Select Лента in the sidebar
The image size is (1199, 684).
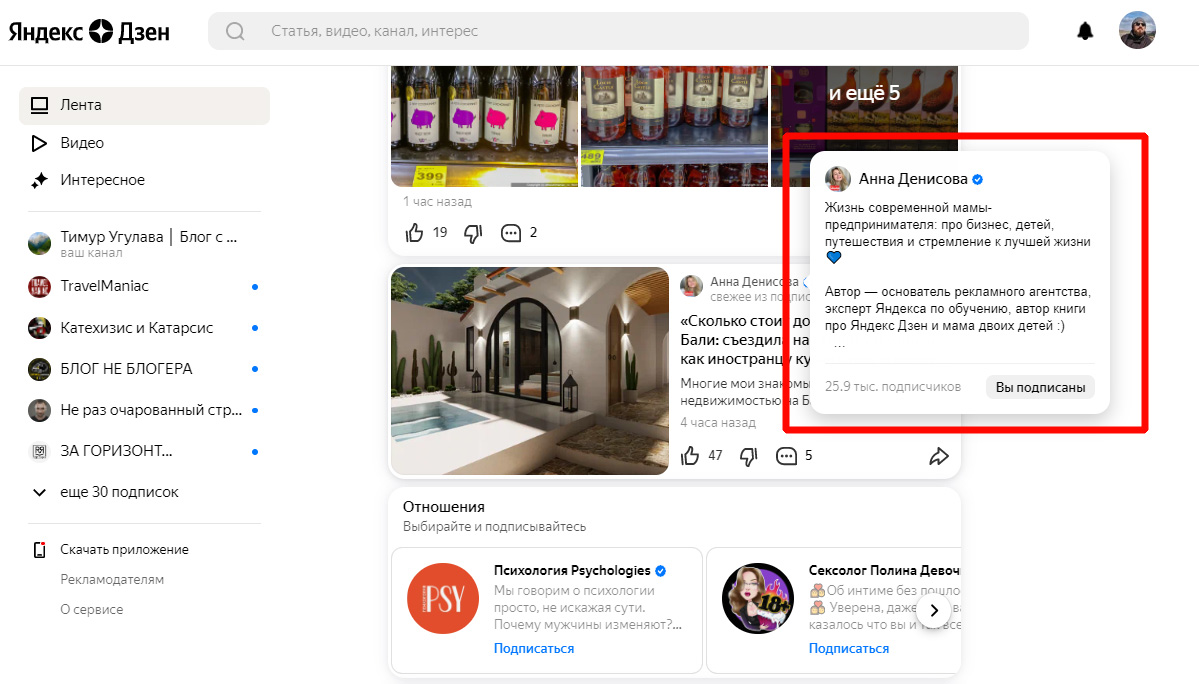pyautogui.click(x=145, y=105)
